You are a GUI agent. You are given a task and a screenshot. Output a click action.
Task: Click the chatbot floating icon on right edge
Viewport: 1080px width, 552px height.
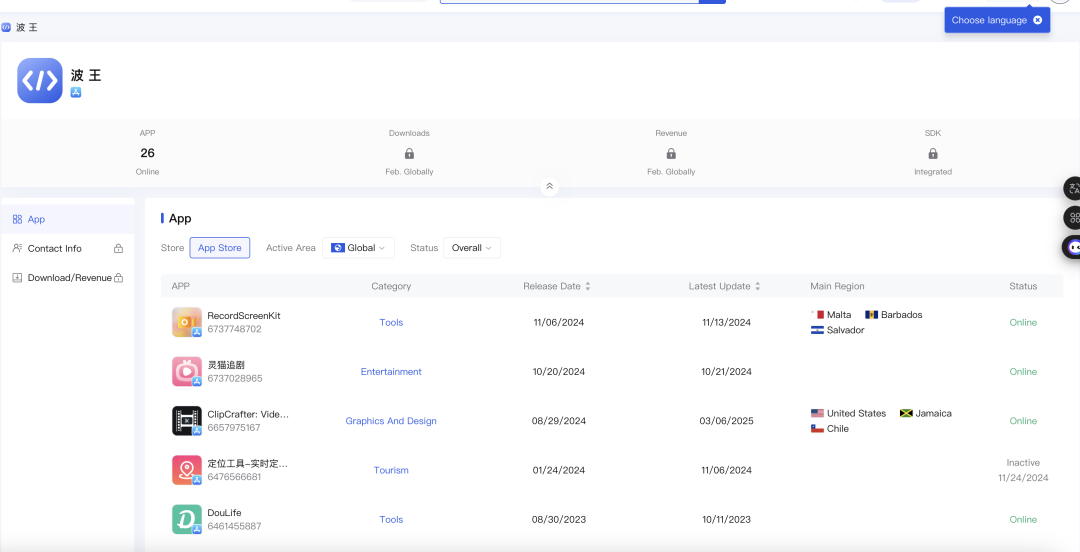point(1072,247)
